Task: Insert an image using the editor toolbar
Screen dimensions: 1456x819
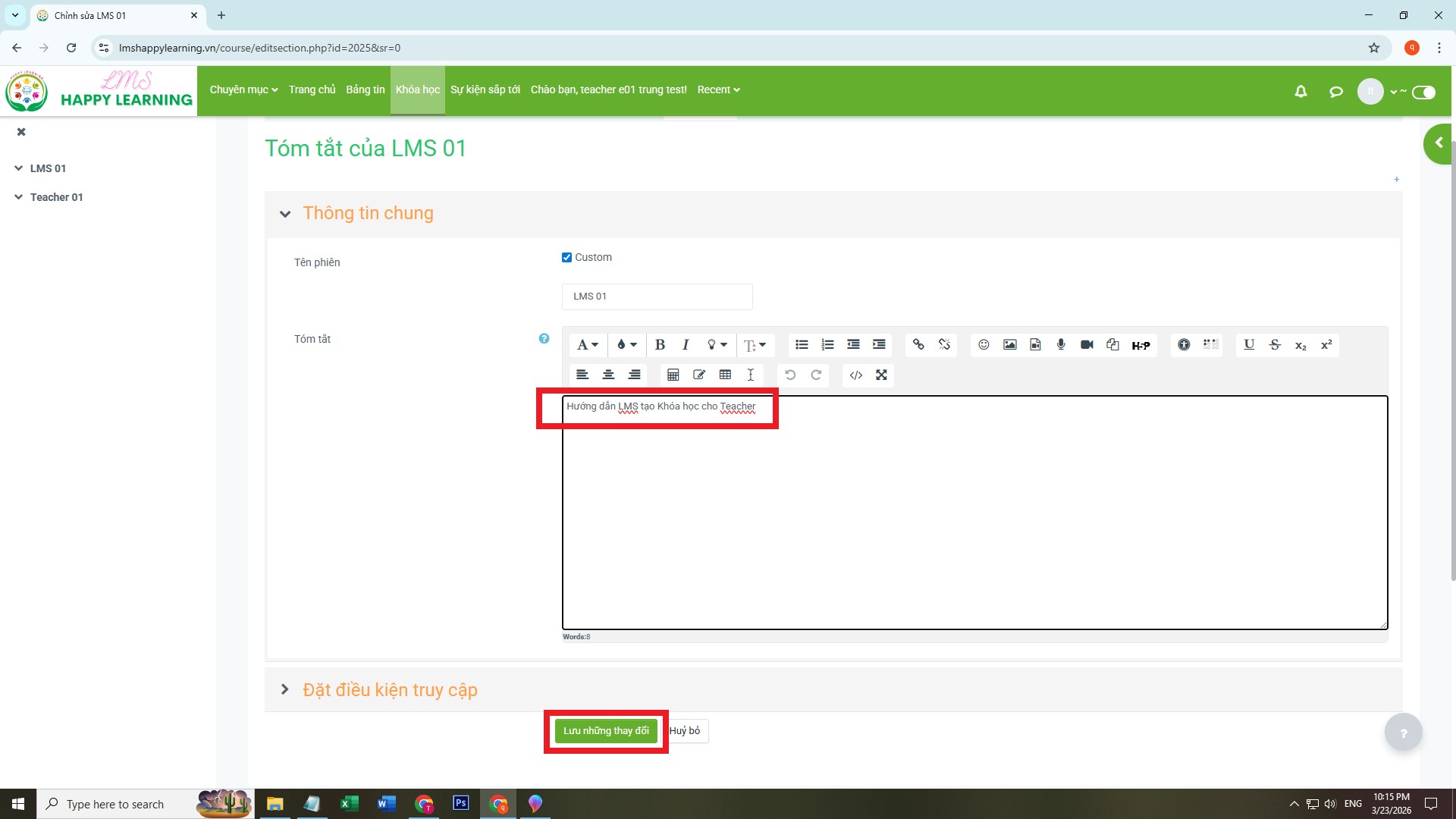Action: 1009,345
